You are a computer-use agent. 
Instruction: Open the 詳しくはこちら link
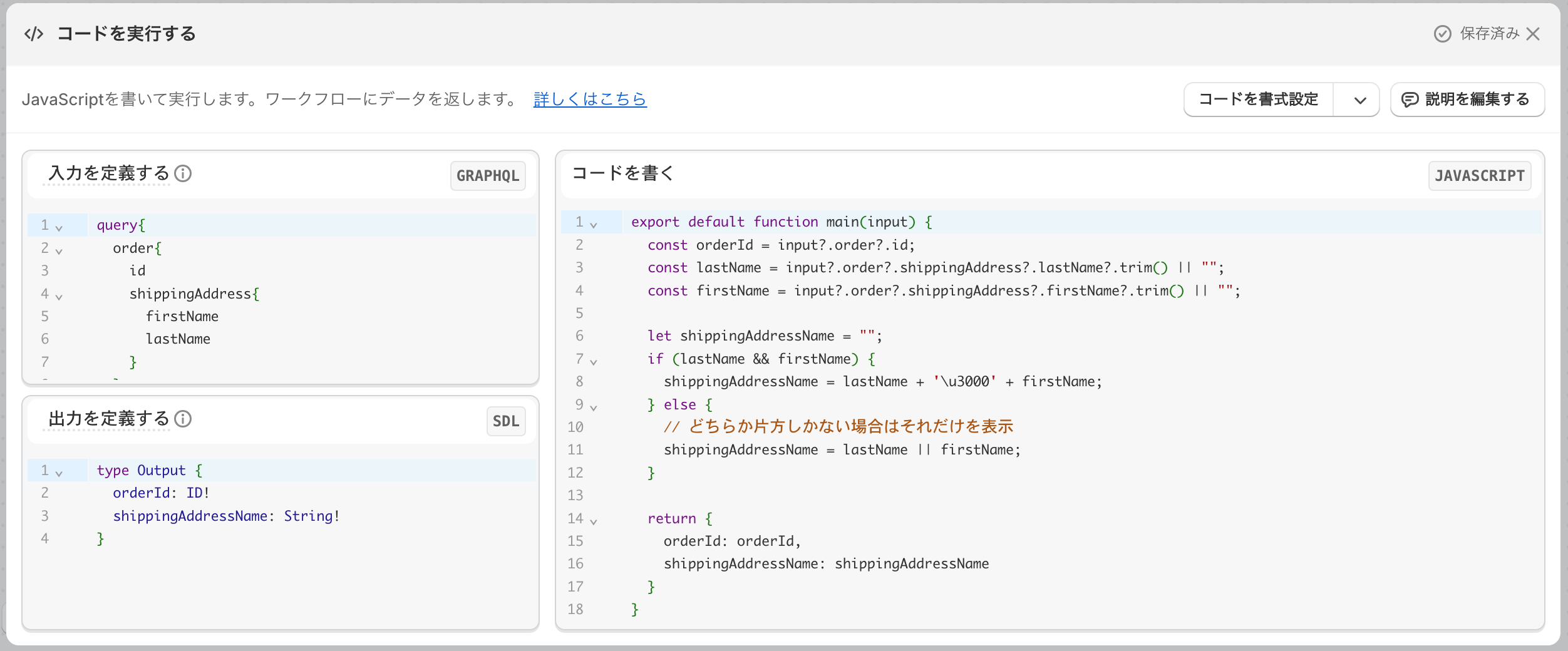(x=590, y=99)
